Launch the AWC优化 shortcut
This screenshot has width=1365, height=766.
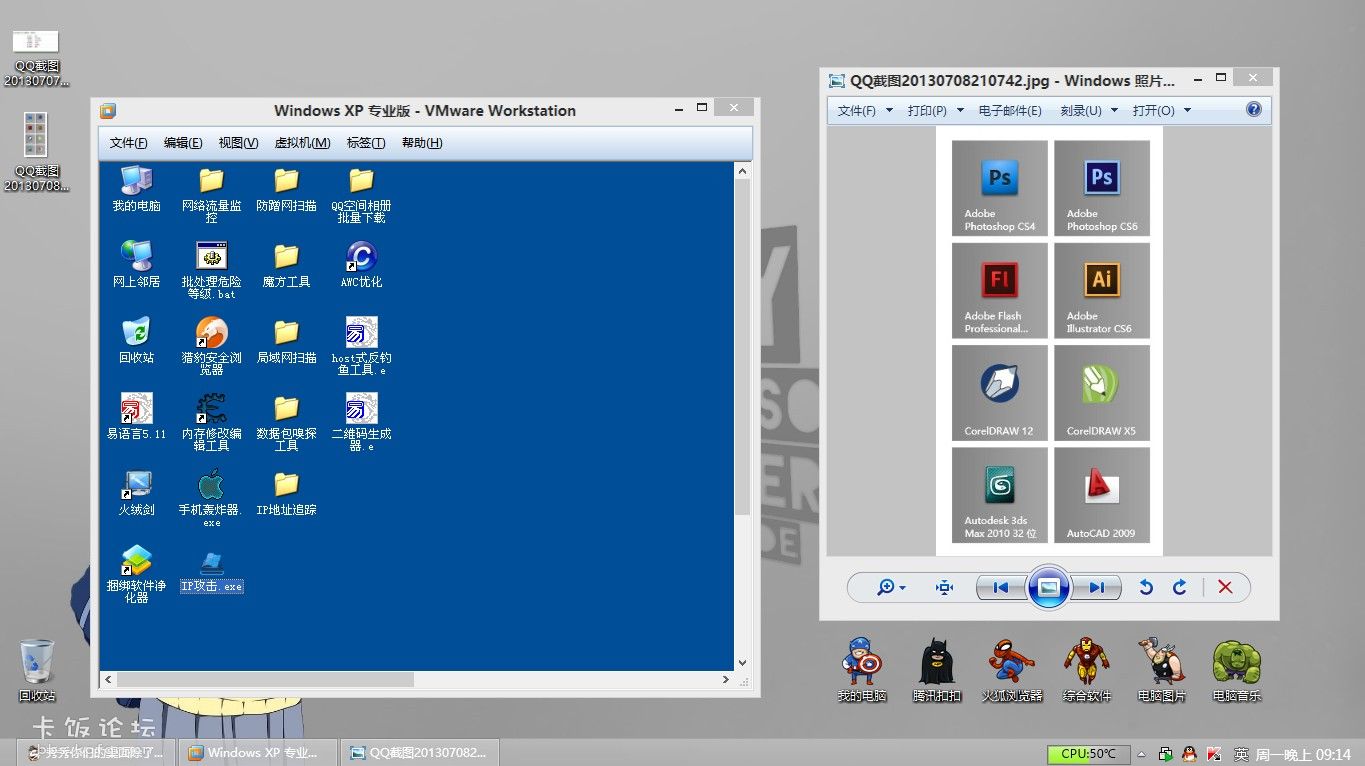pos(361,265)
